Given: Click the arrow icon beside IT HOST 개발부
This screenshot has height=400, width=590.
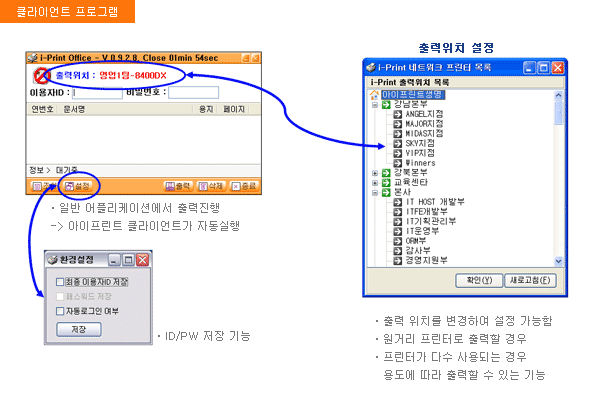Looking at the screenshot, I should click(x=397, y=202).
